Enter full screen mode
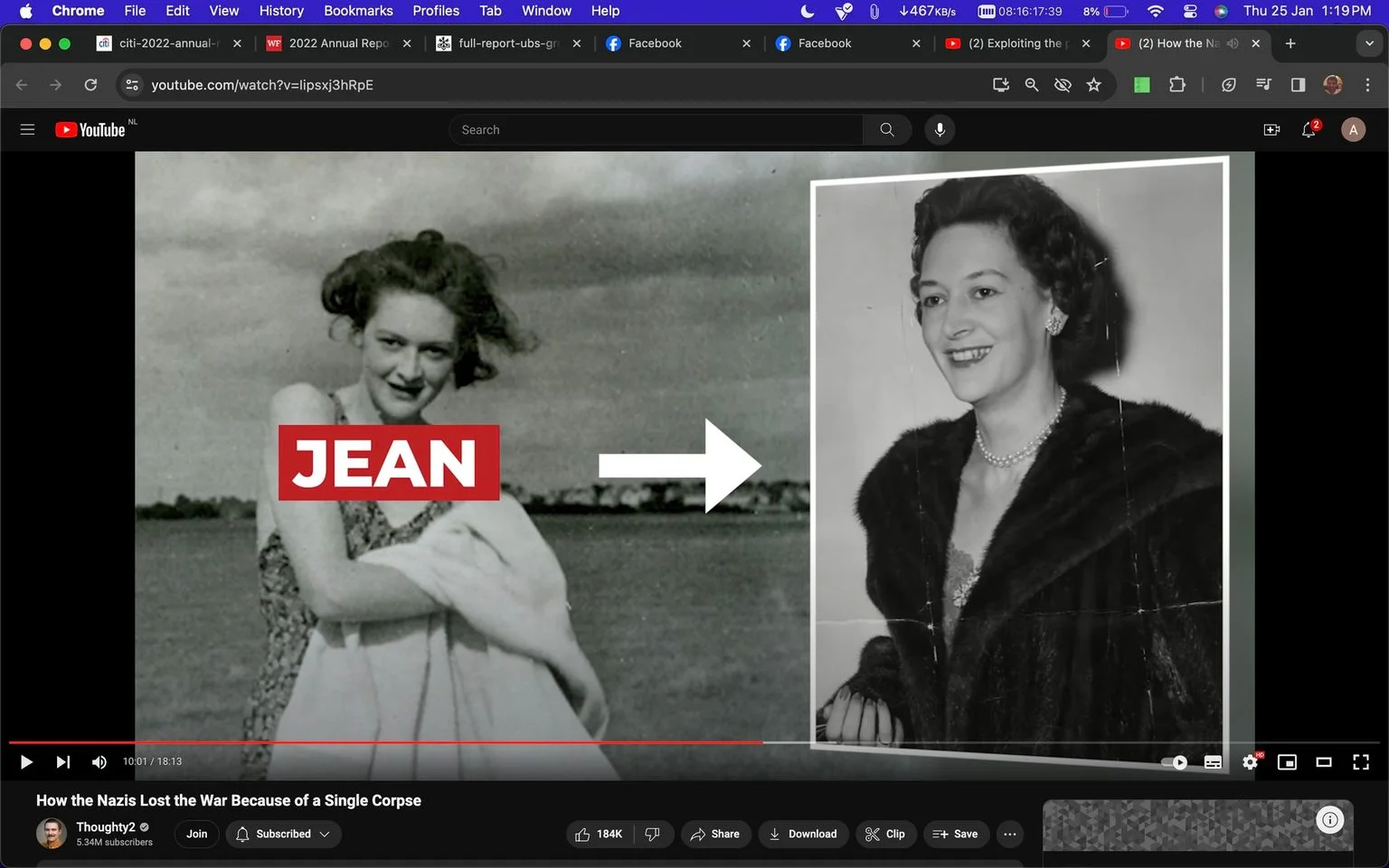Screen dimensions: 1389x868 point(1361,762)
